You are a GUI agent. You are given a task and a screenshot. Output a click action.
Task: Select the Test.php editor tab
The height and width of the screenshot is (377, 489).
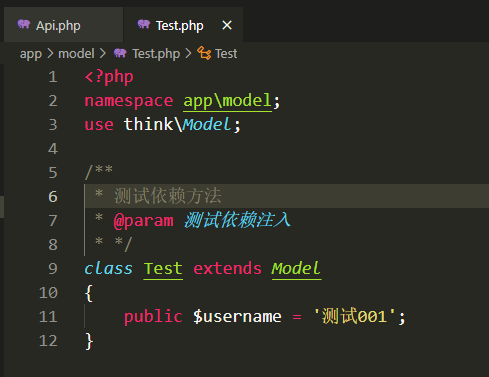(x=183, y=25)
